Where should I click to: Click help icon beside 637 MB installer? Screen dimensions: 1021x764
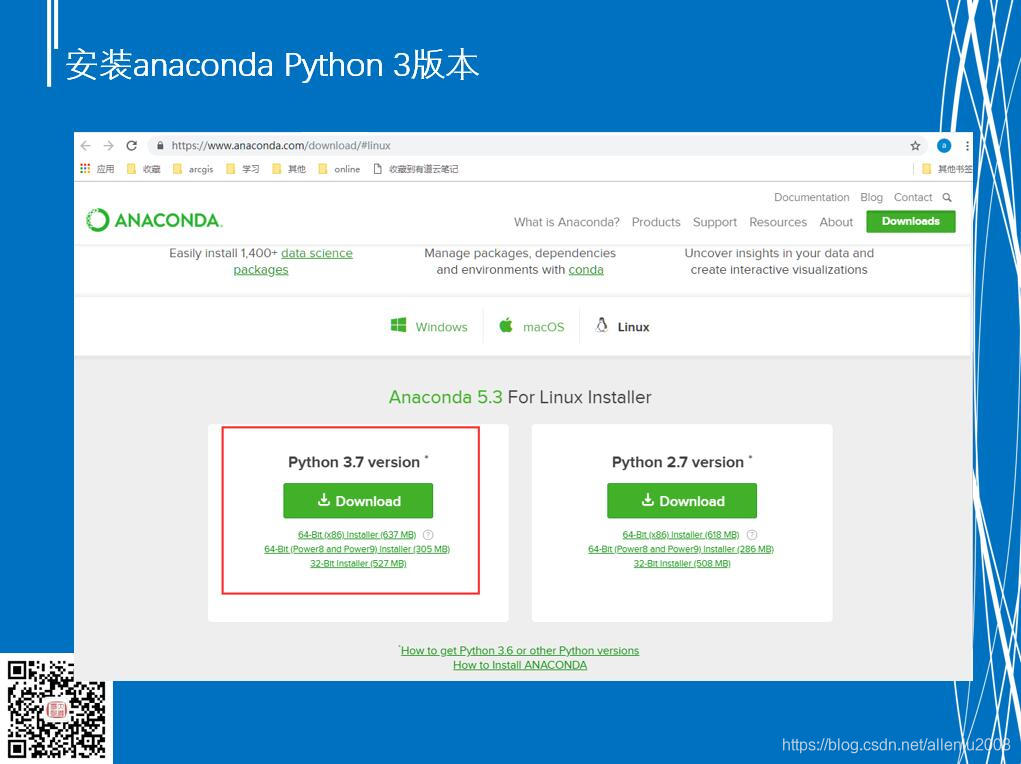pos(428,535)
